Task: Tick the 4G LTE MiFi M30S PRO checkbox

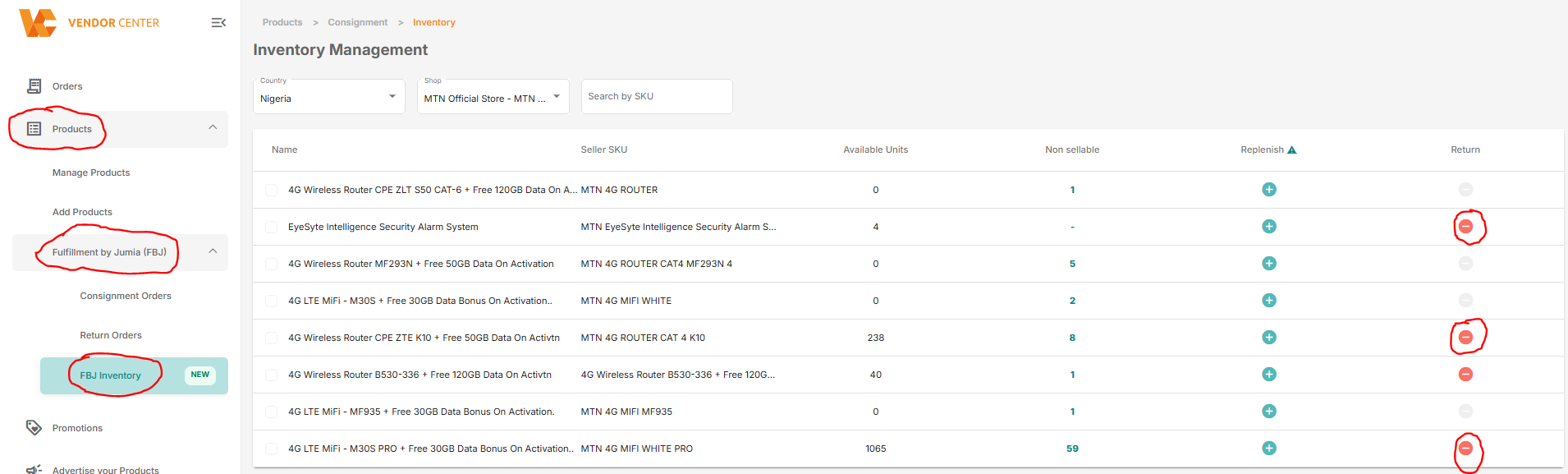Action: coord(271,449)
